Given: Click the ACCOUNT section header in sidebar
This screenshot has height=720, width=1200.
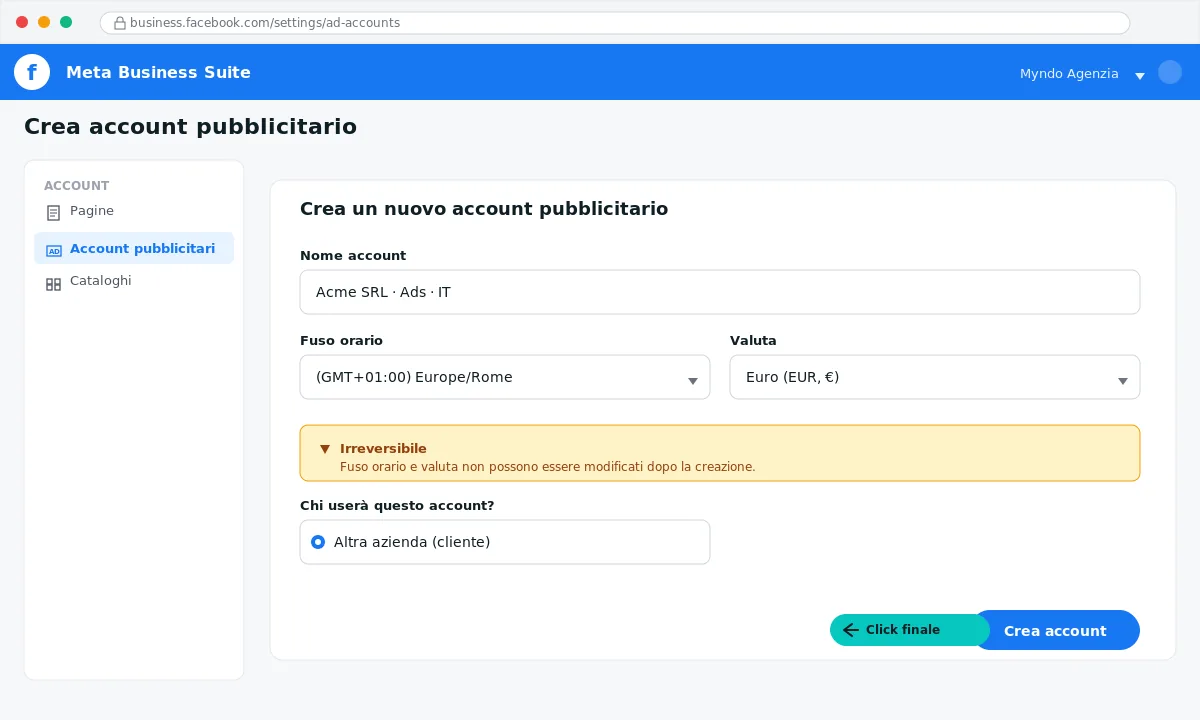Looking at the screenshot, I should coord(77,186).
